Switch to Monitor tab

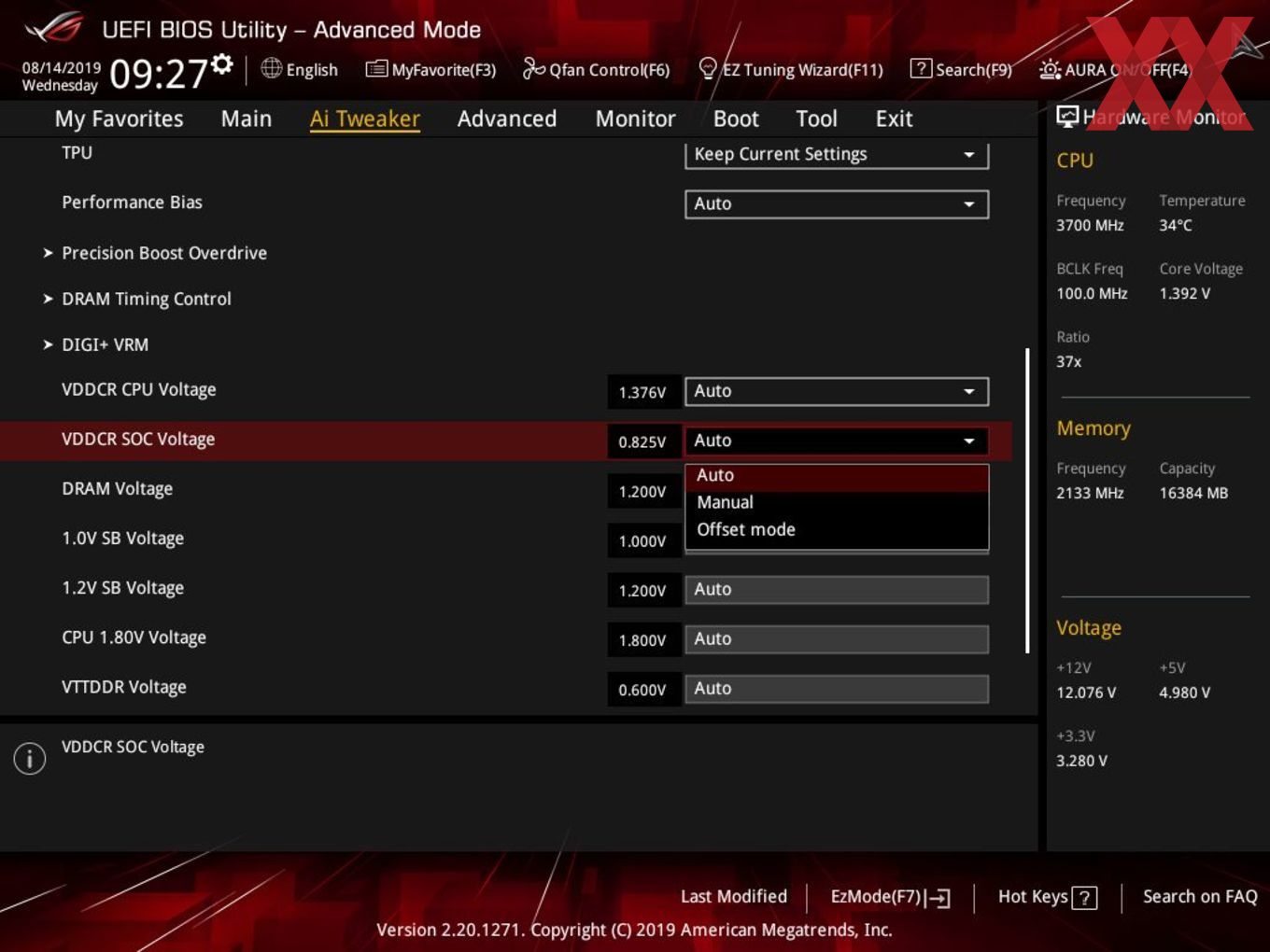point(635,119)
